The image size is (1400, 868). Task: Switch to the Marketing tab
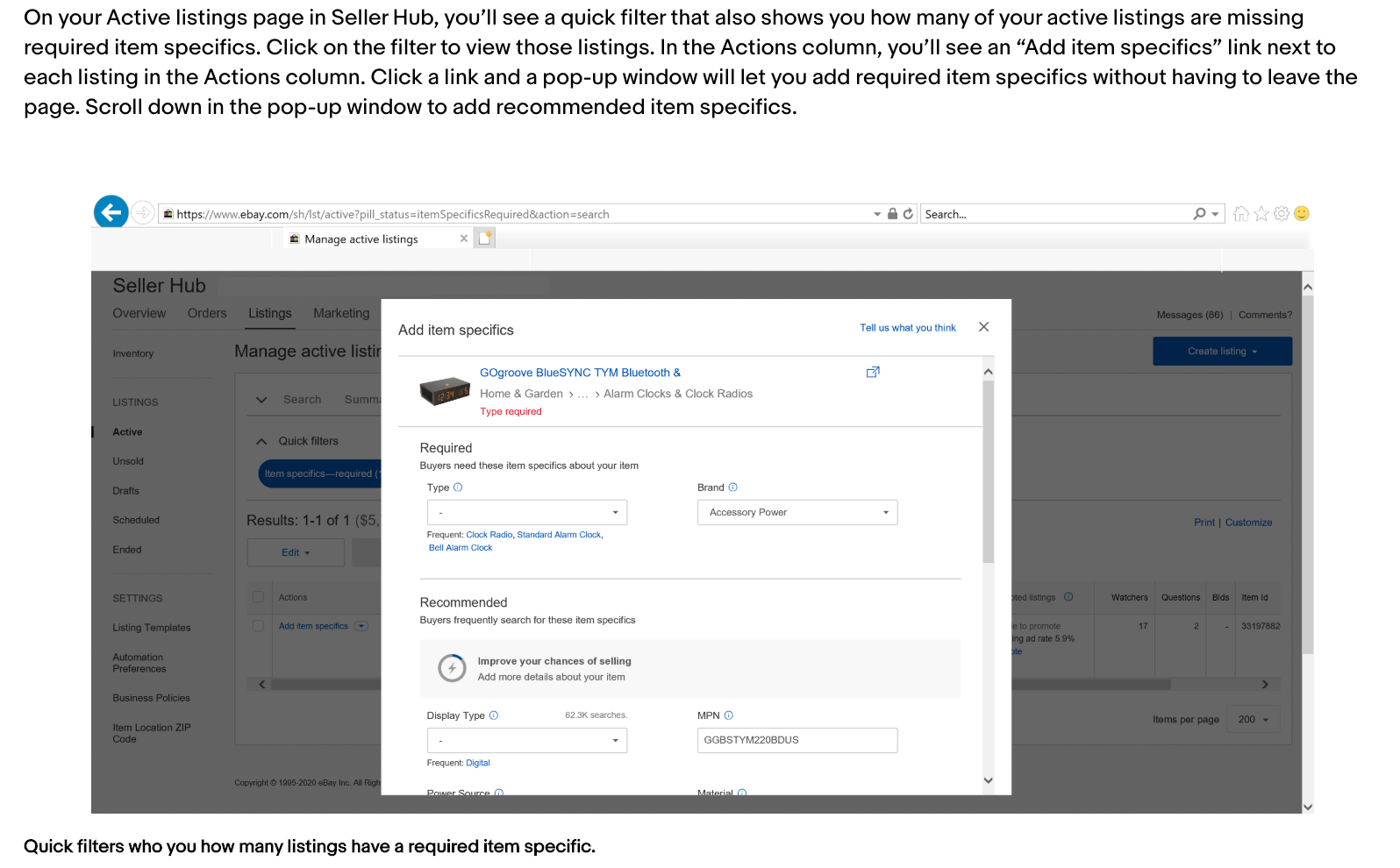click(x=341, y=314)
